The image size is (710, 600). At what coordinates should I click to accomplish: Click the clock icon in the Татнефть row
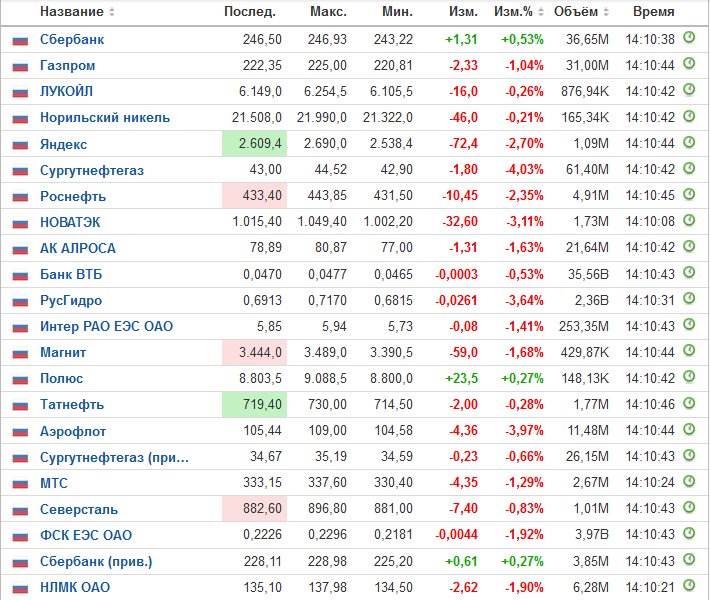pos(689,403)
